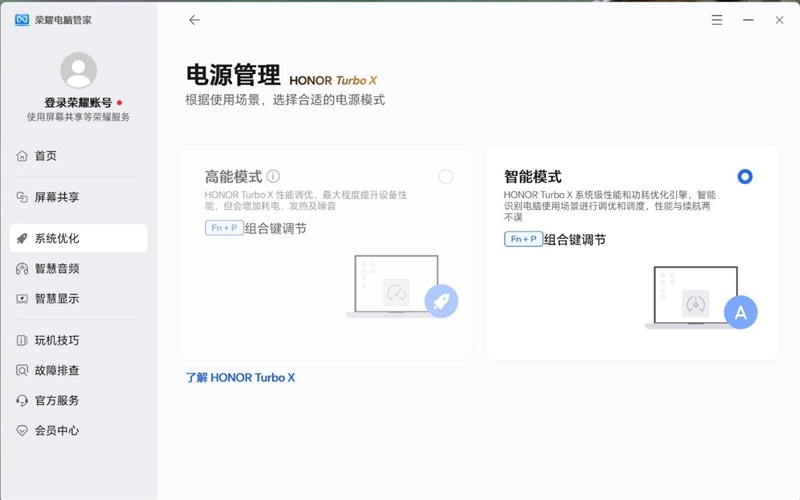The width and height of the screenshot is (800, 500).
Task: Click the troubleshoot icon beside 故障排查
Action: pos(22,370)
